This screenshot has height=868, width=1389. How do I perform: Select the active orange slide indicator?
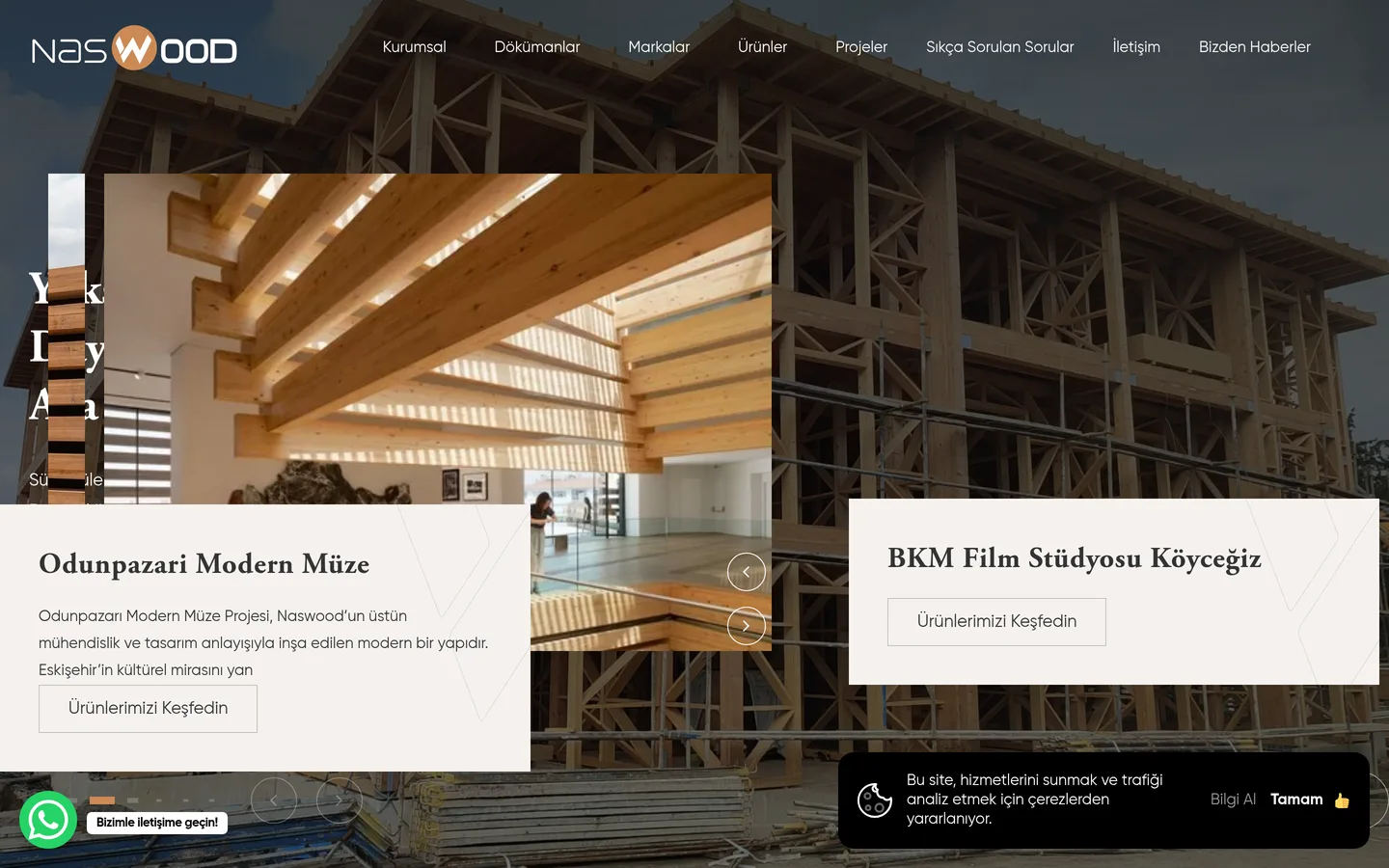[x=102, y=800]
